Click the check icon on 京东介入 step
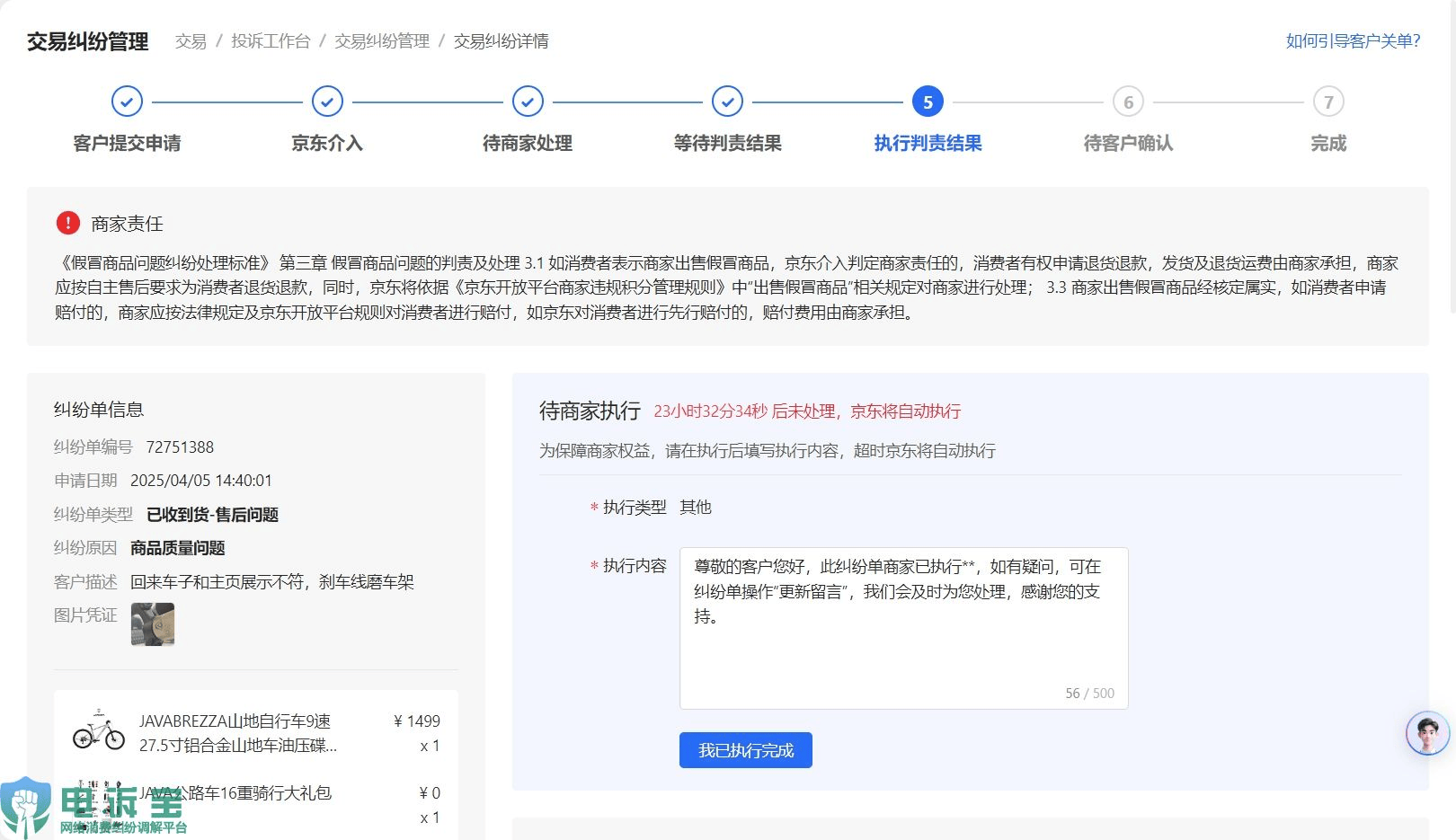The width and height of the screenshot is (1456, 840). [326, 102]
